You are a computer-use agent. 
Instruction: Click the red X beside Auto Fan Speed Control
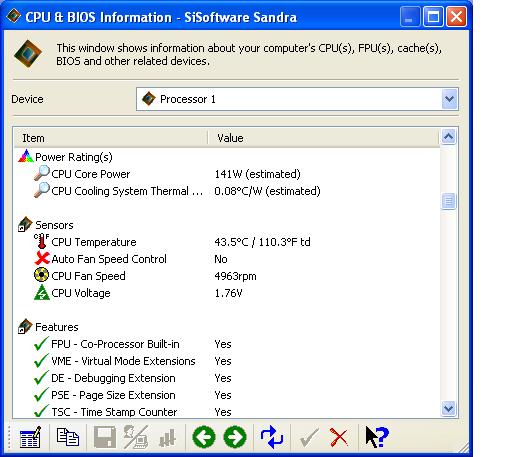pyautogui.click(x=42, y=258)
